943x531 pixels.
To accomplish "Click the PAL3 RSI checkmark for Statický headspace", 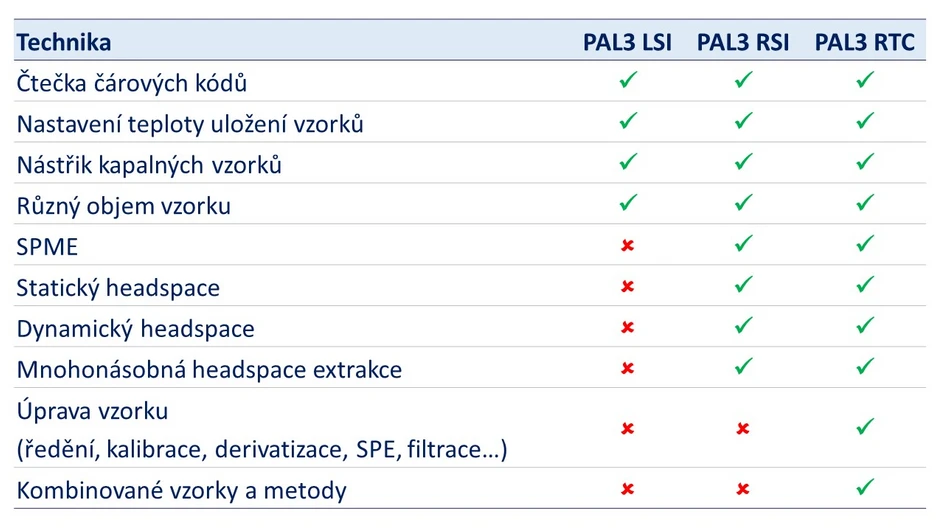I will click(x=743, y=285).
